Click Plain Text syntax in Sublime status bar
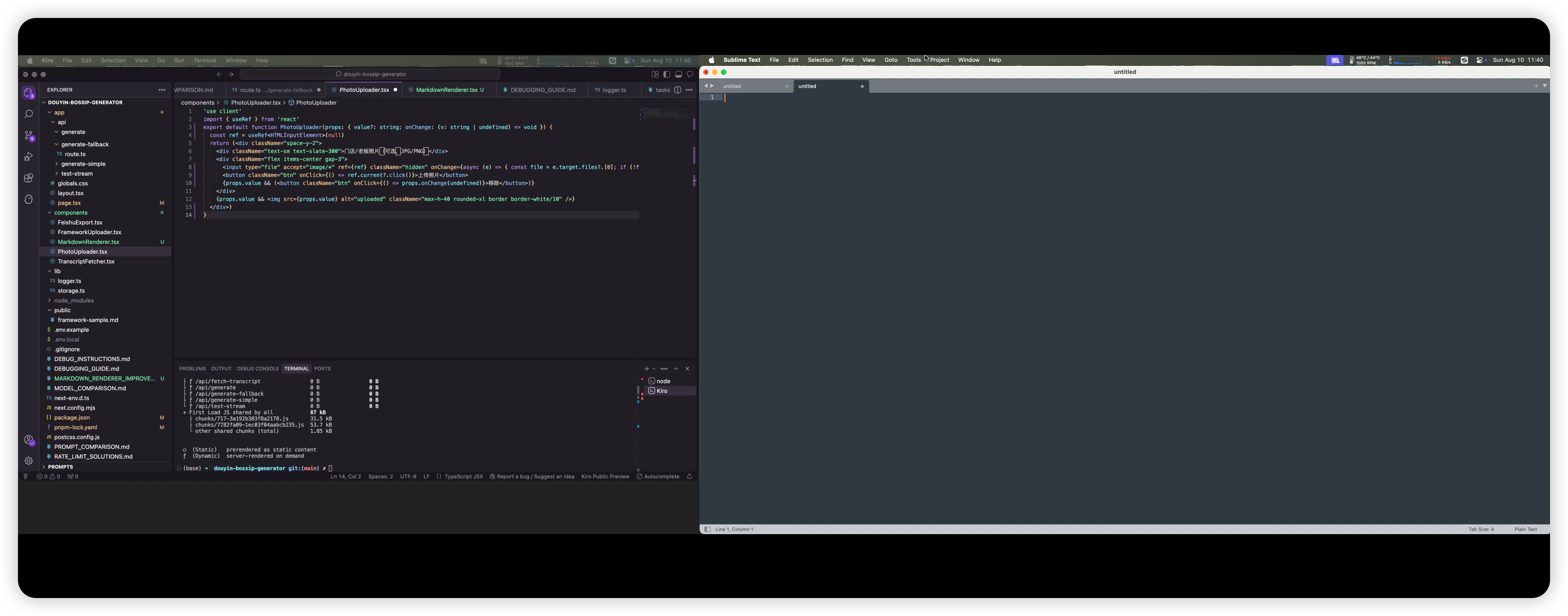The width and height of the screenshot is (1568, 616). (1526, 530)
